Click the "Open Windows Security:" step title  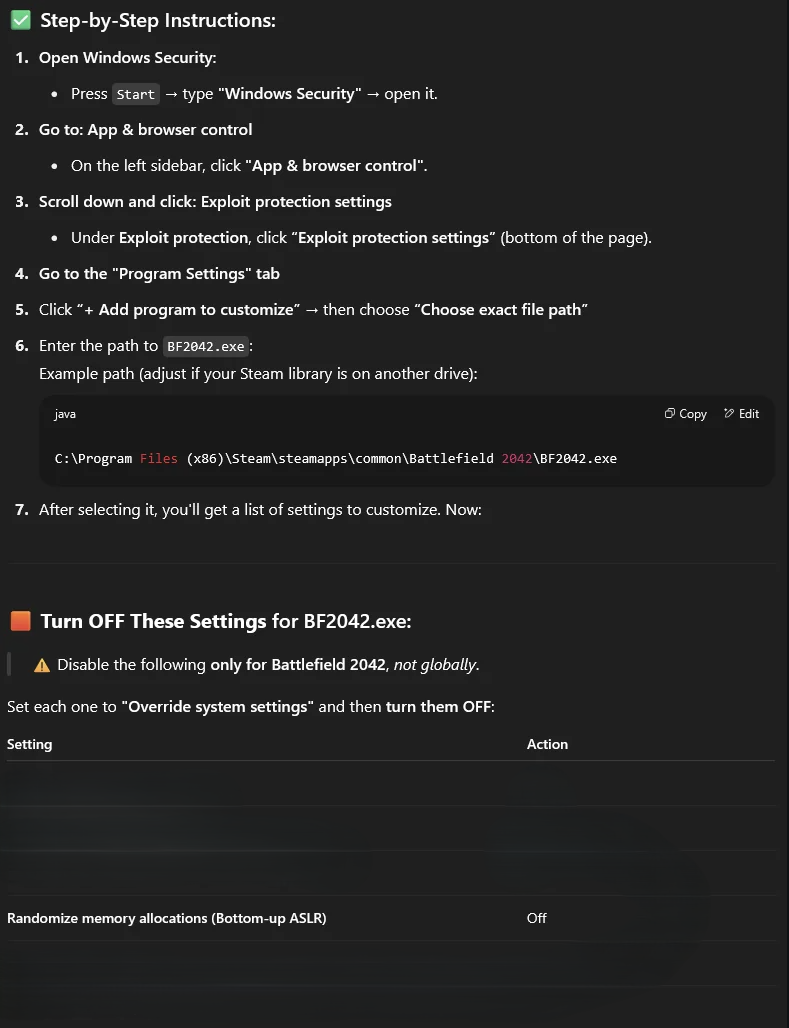[x=127, y=58]
